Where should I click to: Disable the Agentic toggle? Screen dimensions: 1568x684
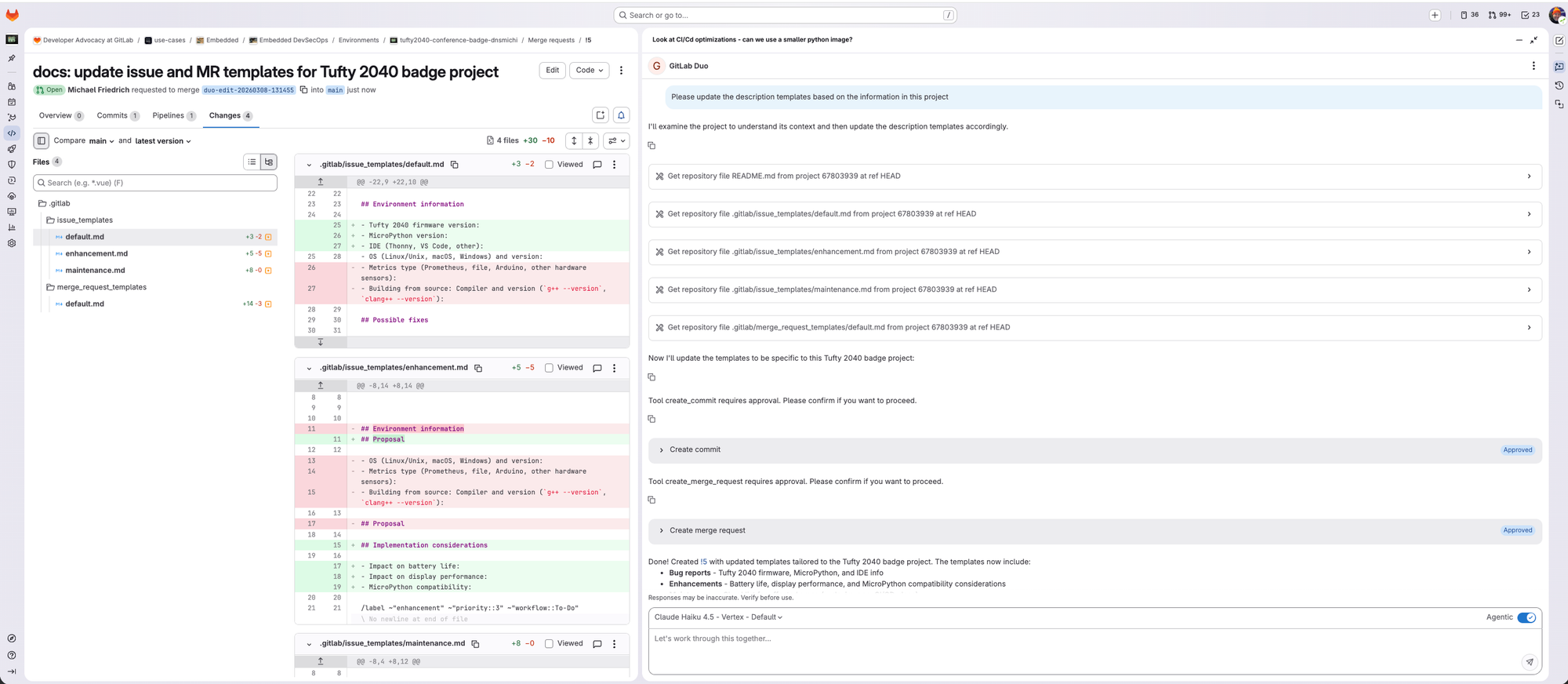pos(1526,617)
